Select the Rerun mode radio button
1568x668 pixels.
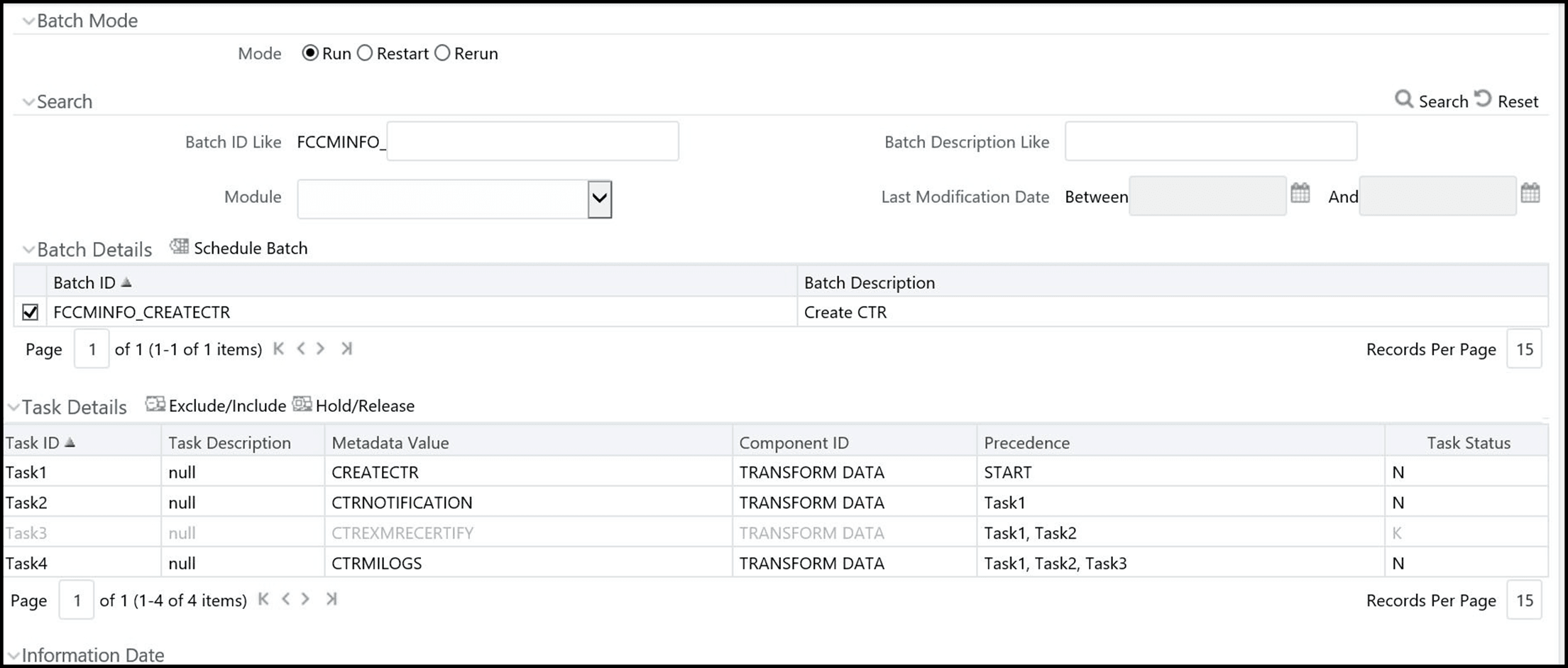tap(442, 53)
